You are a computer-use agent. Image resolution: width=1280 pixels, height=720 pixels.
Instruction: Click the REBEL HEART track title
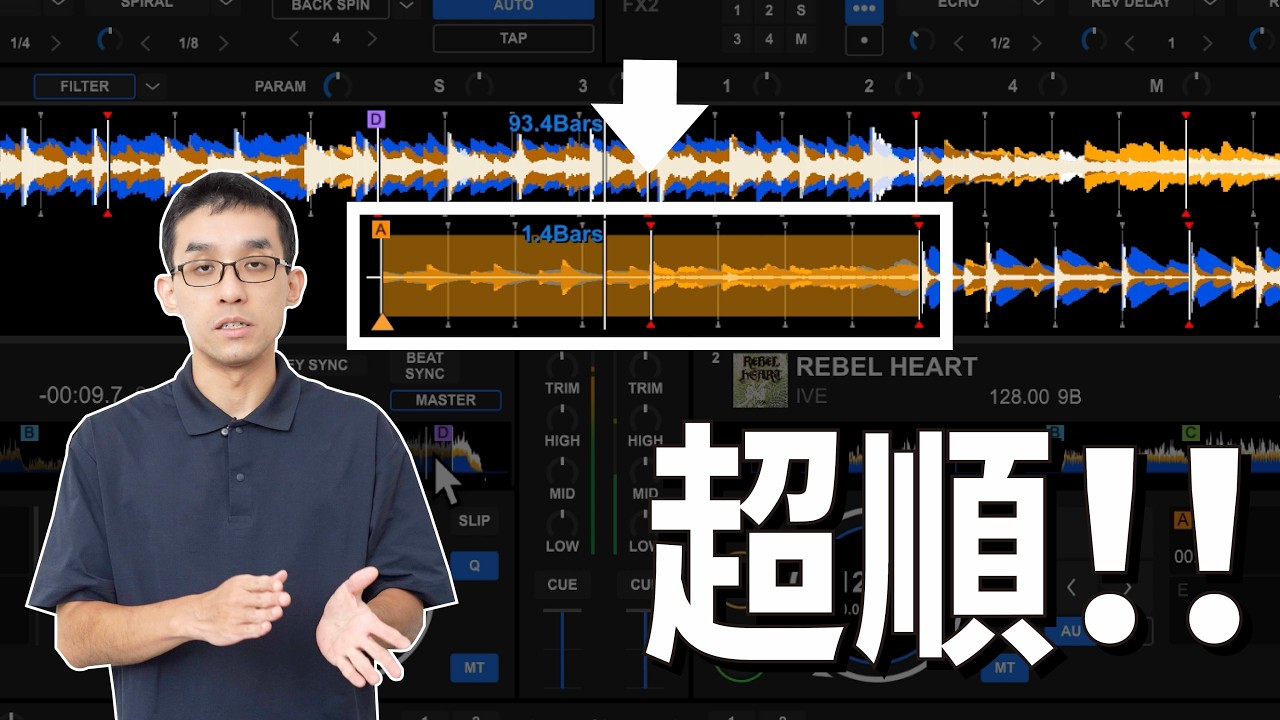click(886, 367)
